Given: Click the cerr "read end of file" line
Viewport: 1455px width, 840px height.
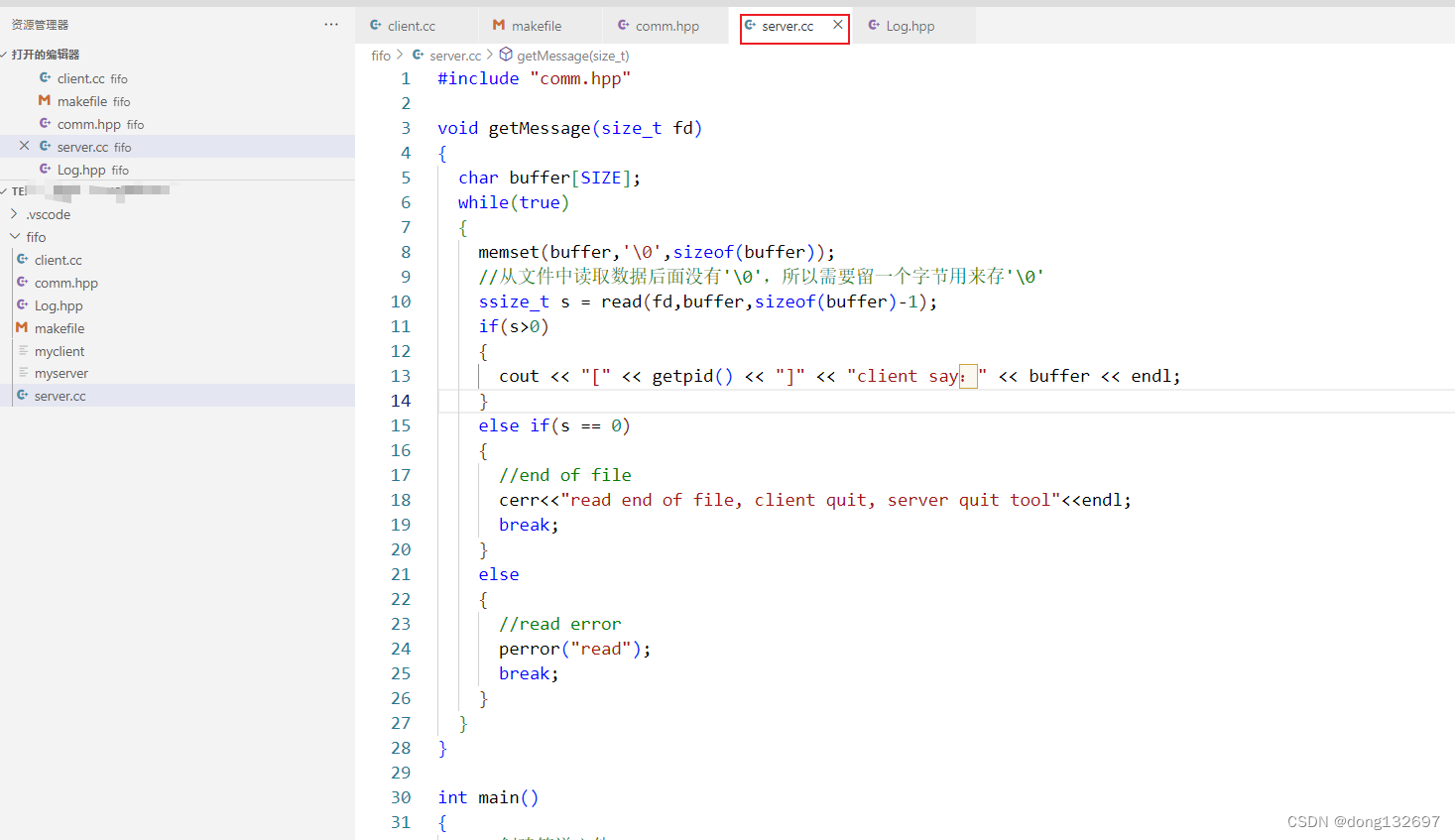Looking at the screenshot, I should [815, 500].
